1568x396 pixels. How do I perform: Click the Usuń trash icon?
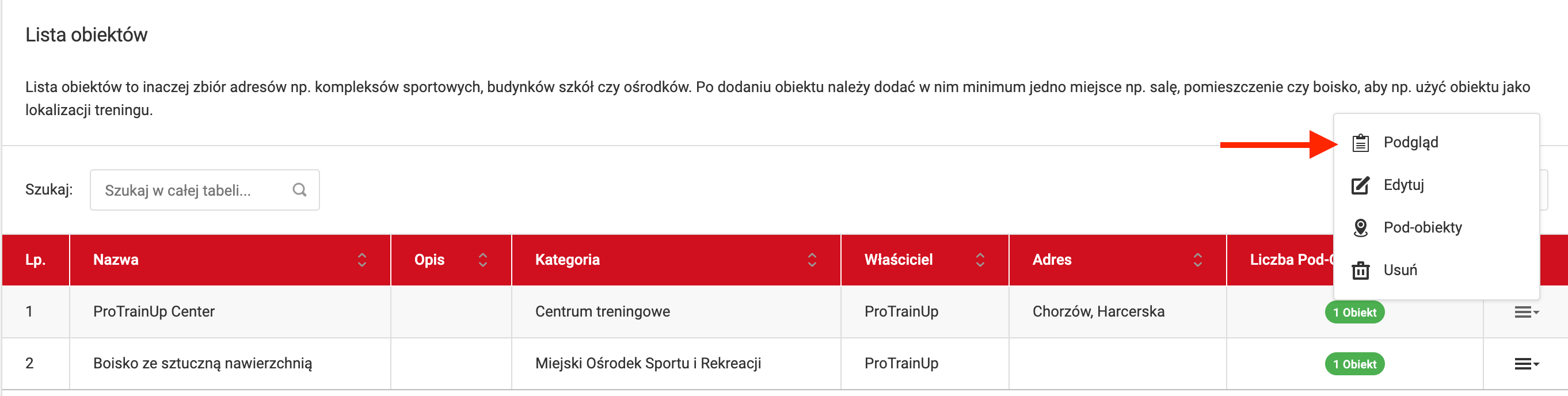point(1360,270)
